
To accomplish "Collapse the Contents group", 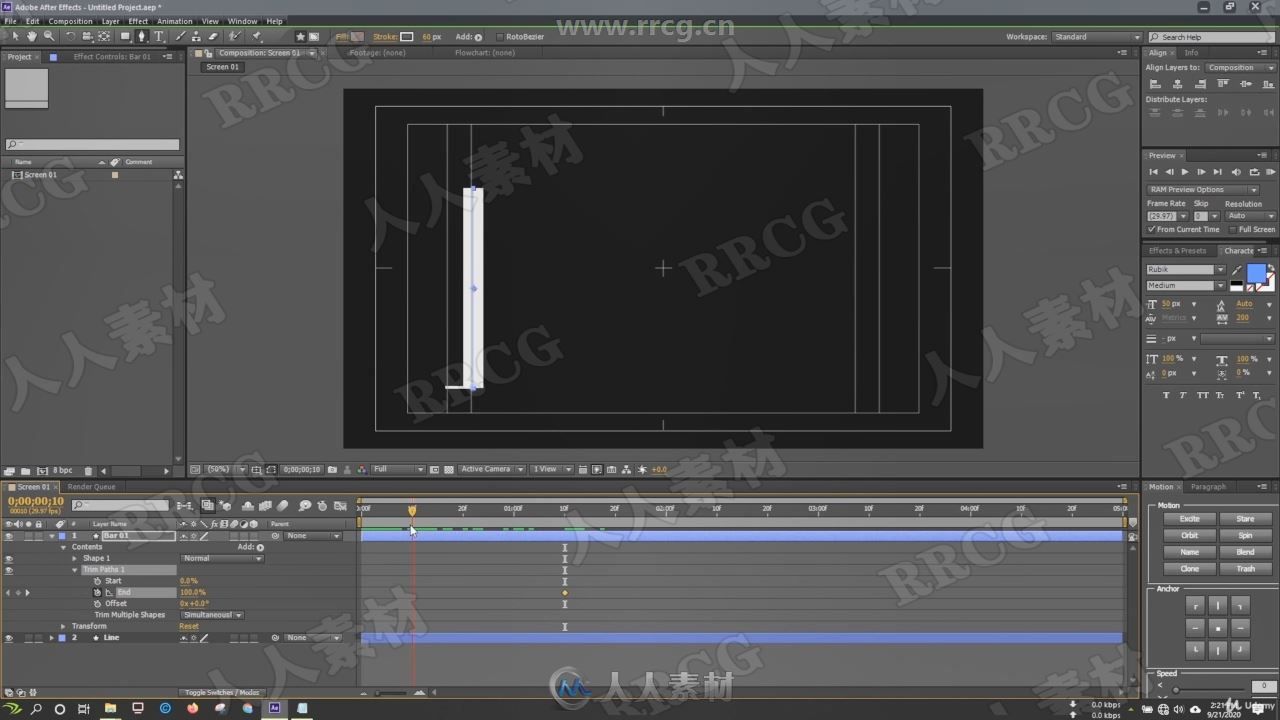I will 63,547.
